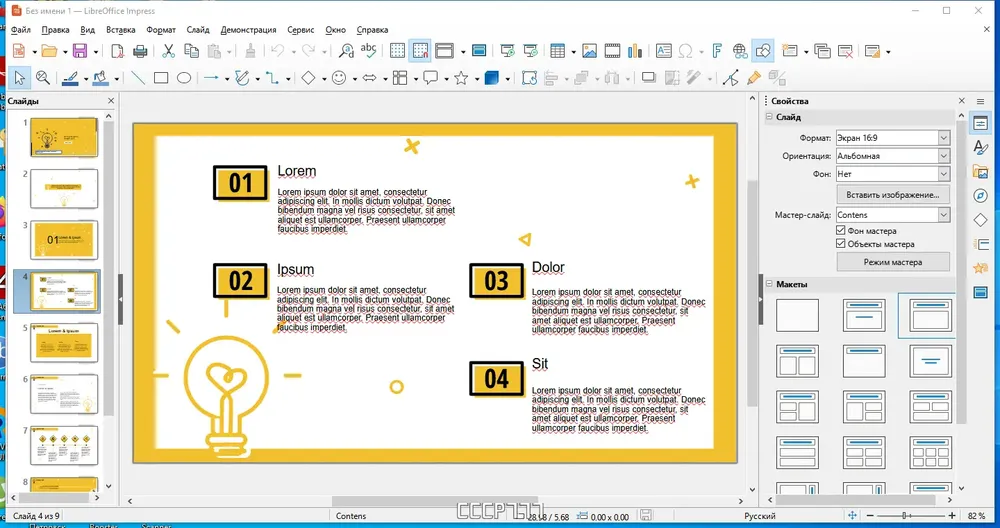Viewport: 1000px width, 528px height.
Task: Click the zoom slider handle
Action: (x=904, y=515)
